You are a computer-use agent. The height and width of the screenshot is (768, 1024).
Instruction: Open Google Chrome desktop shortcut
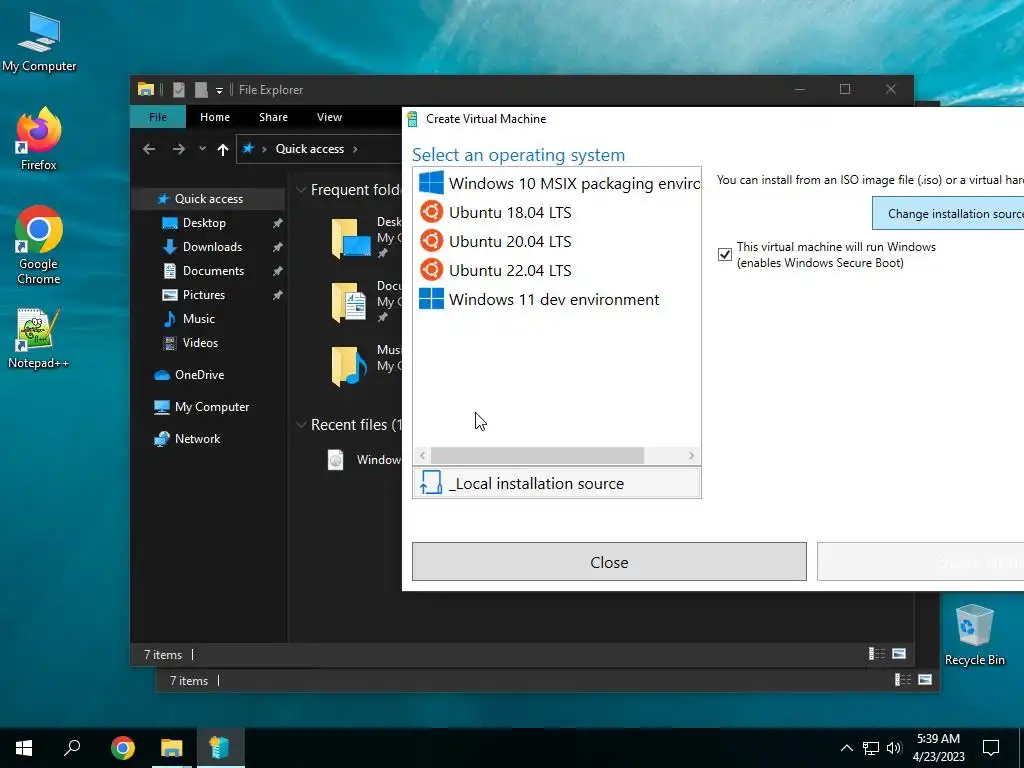coord(39,245)
